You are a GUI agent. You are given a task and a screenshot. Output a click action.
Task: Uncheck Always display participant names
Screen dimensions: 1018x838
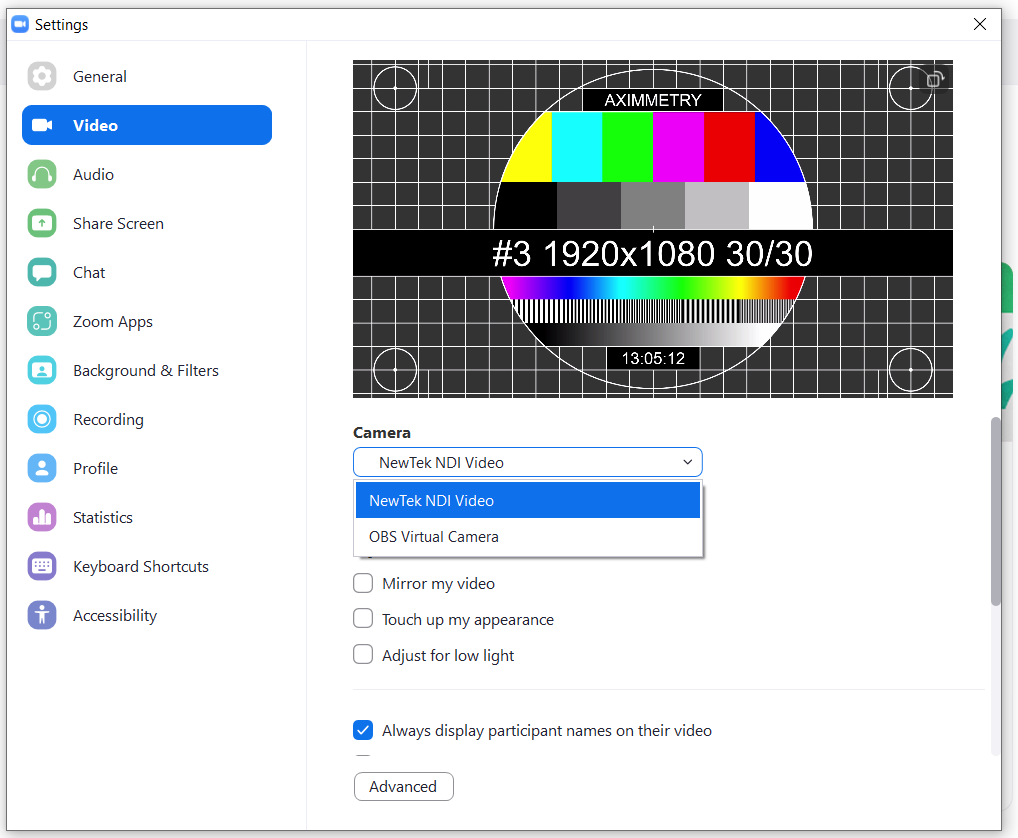tap(363, 730)
